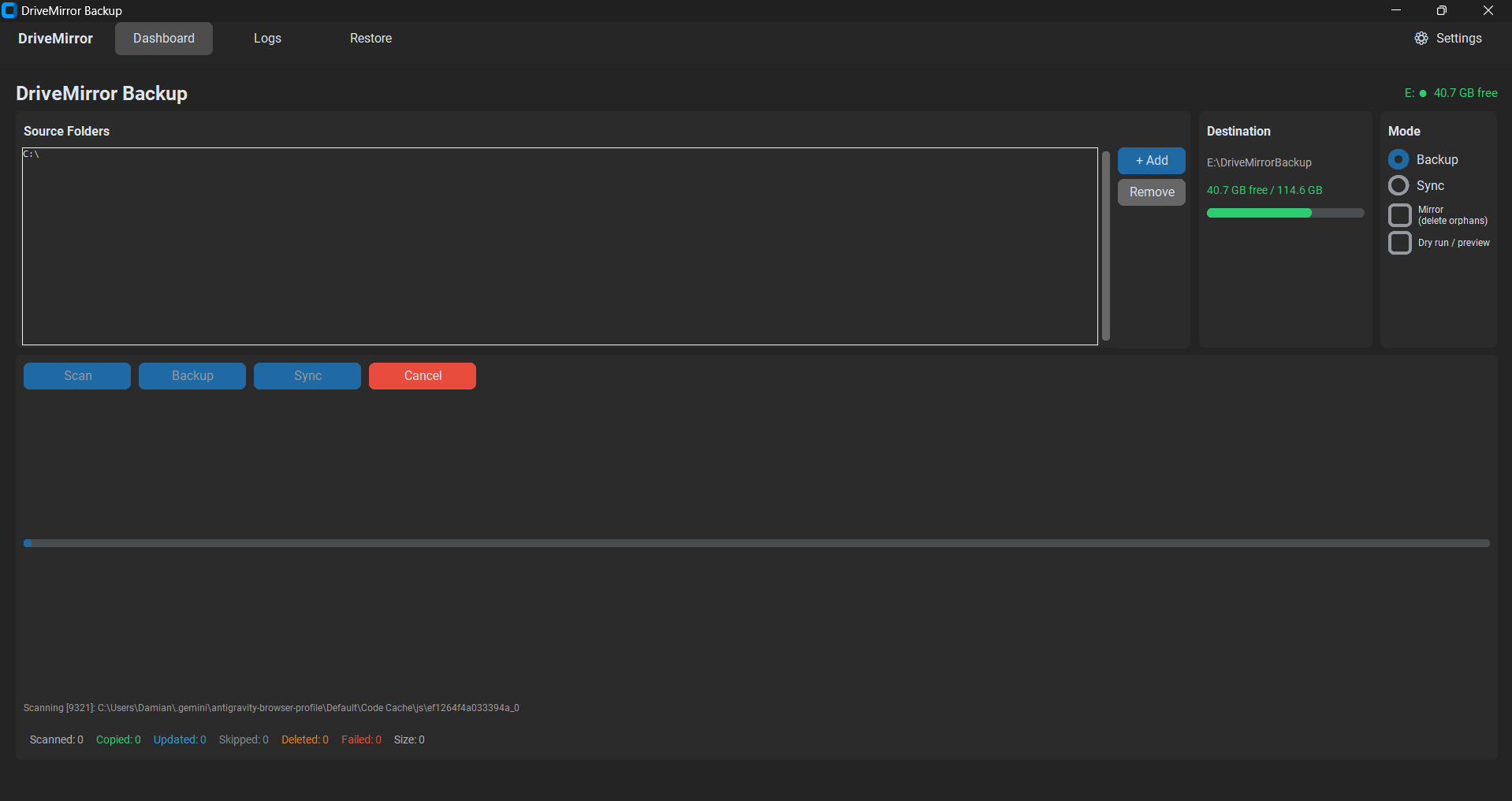Click the minimize window icon
Viewport: 1512px width, 801px height.
[x=1396, y=10]
